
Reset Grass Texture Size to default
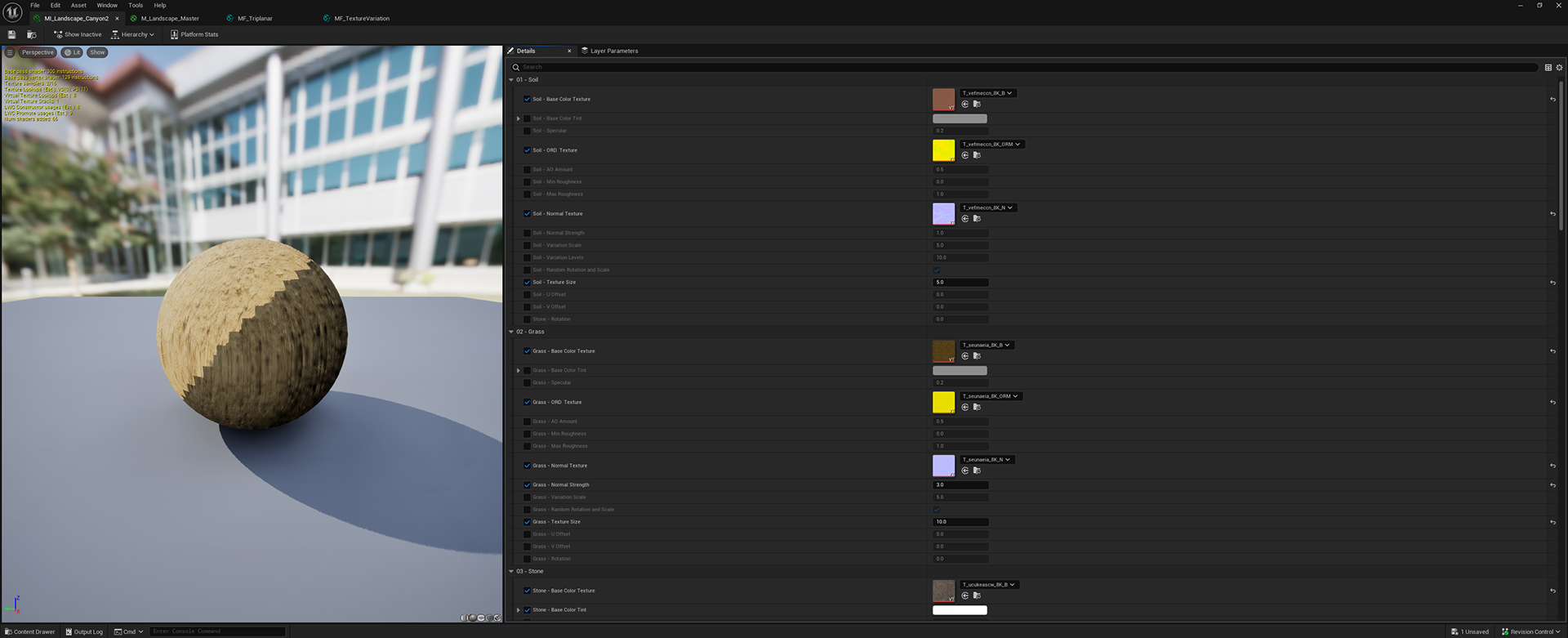1552,522
